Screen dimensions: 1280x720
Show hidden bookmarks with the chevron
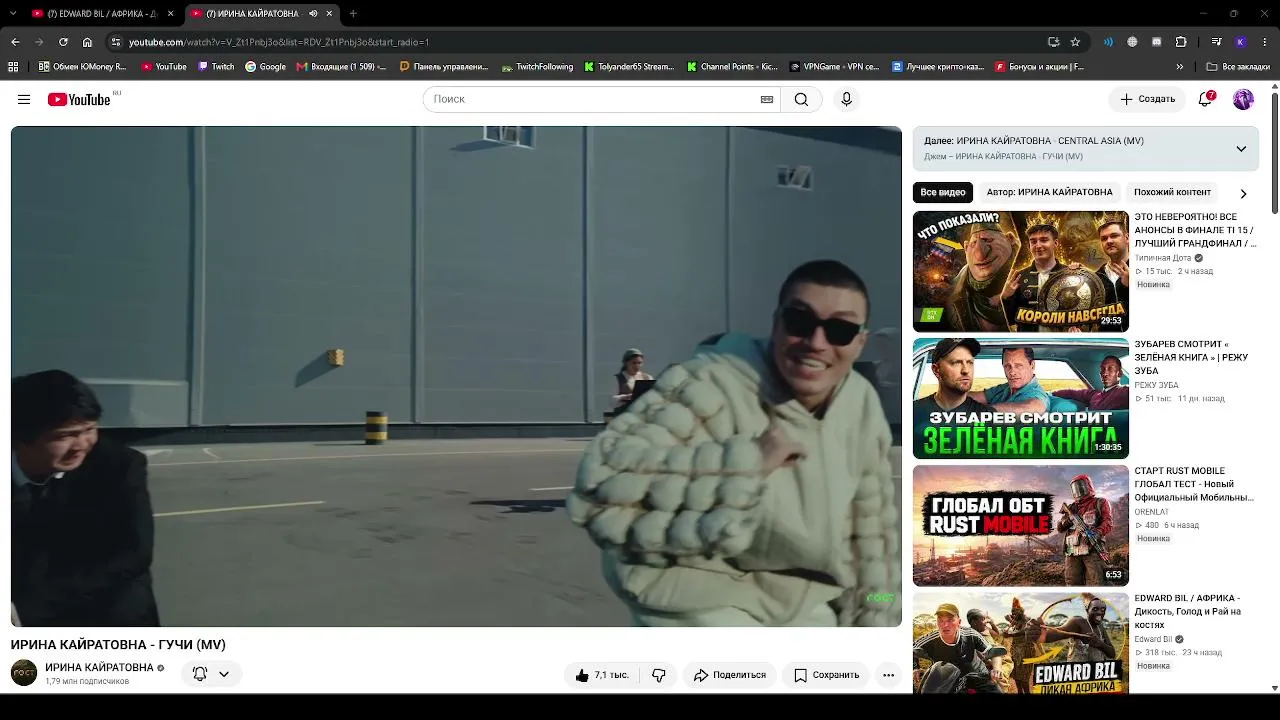1180,67
